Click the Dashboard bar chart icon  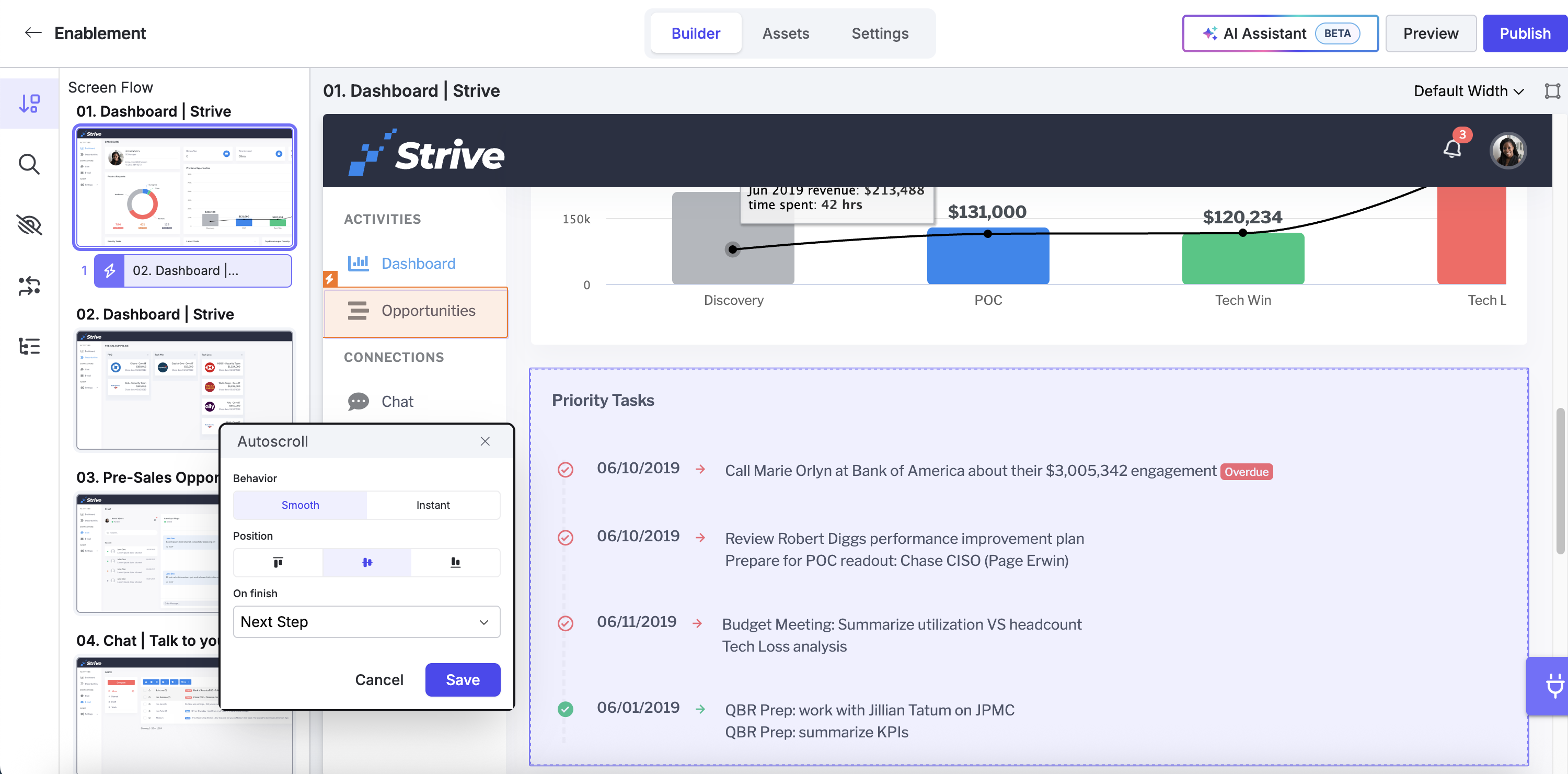(x=359, y=263)
